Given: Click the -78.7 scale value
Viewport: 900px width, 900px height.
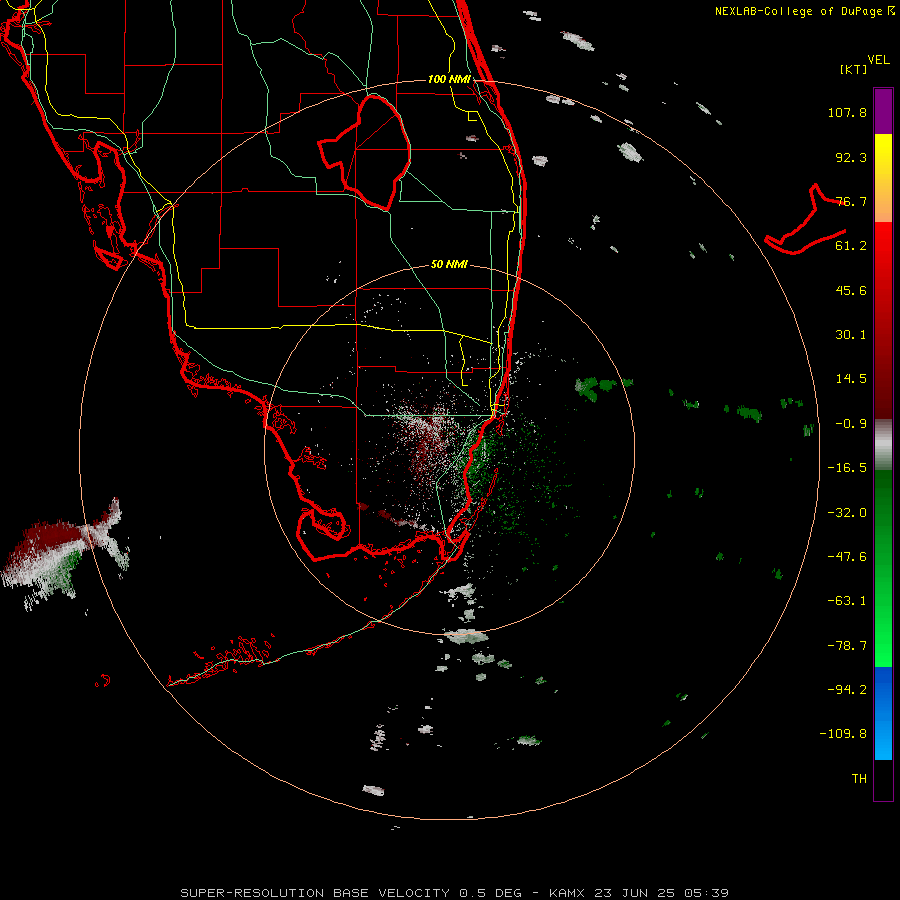Looking at the screenshot, I should tap(847, 646).
